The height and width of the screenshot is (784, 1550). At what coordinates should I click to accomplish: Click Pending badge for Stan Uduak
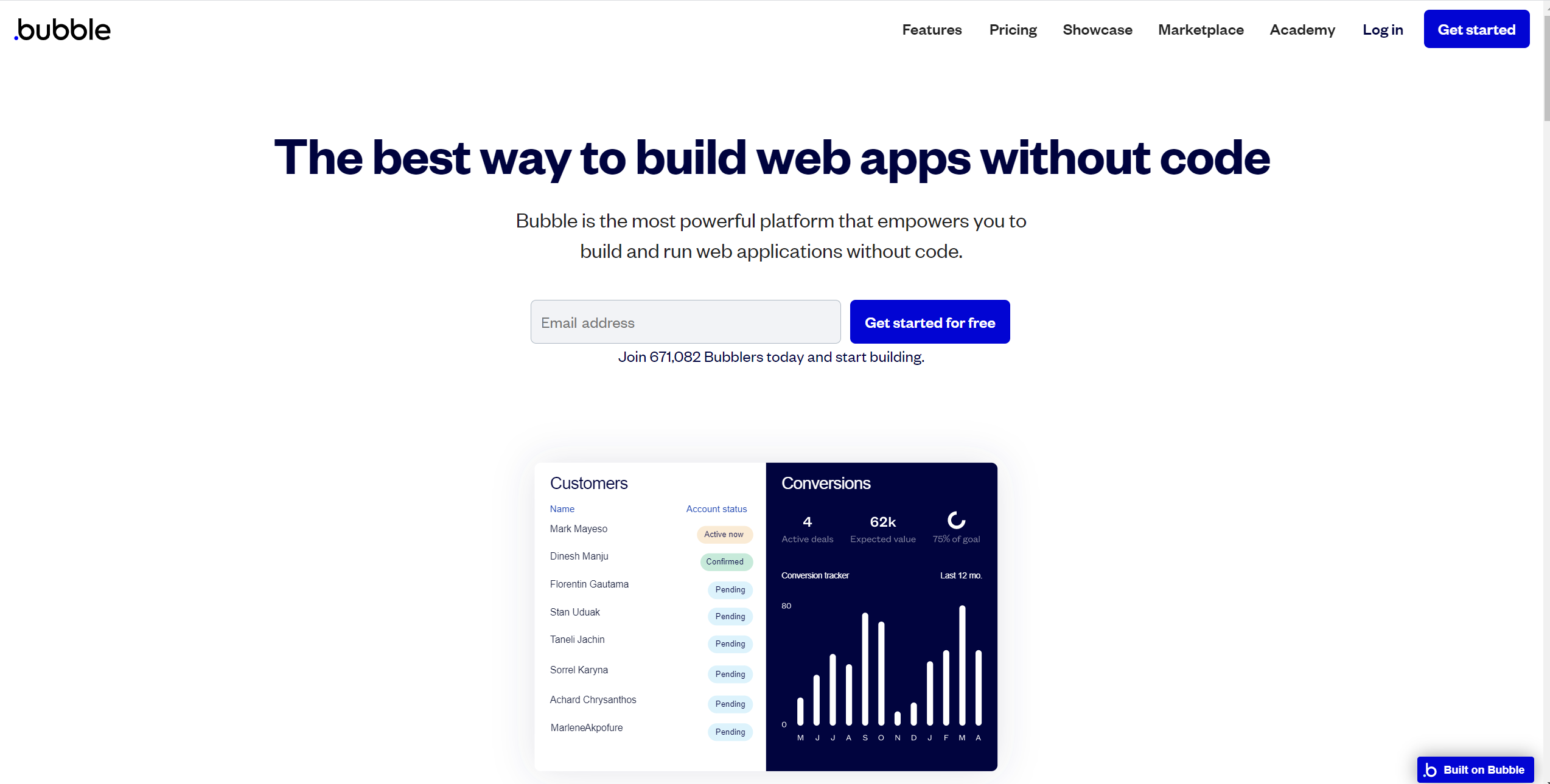[x=730, y=616]
